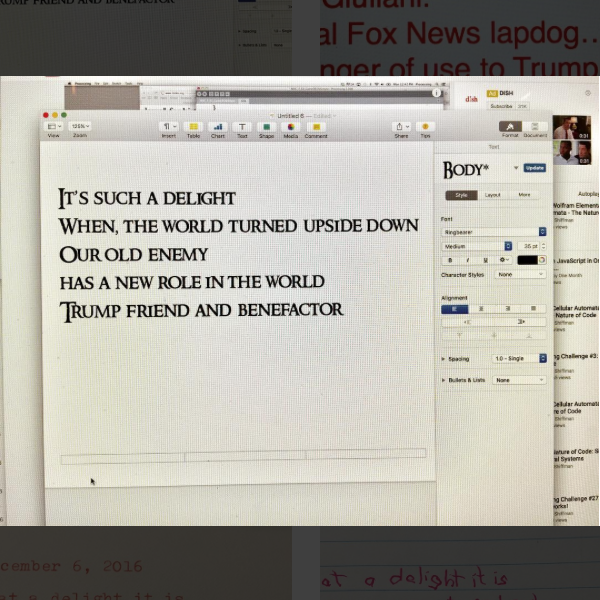
Task: Switch to the More tab
Action: [x=524, y=195]
